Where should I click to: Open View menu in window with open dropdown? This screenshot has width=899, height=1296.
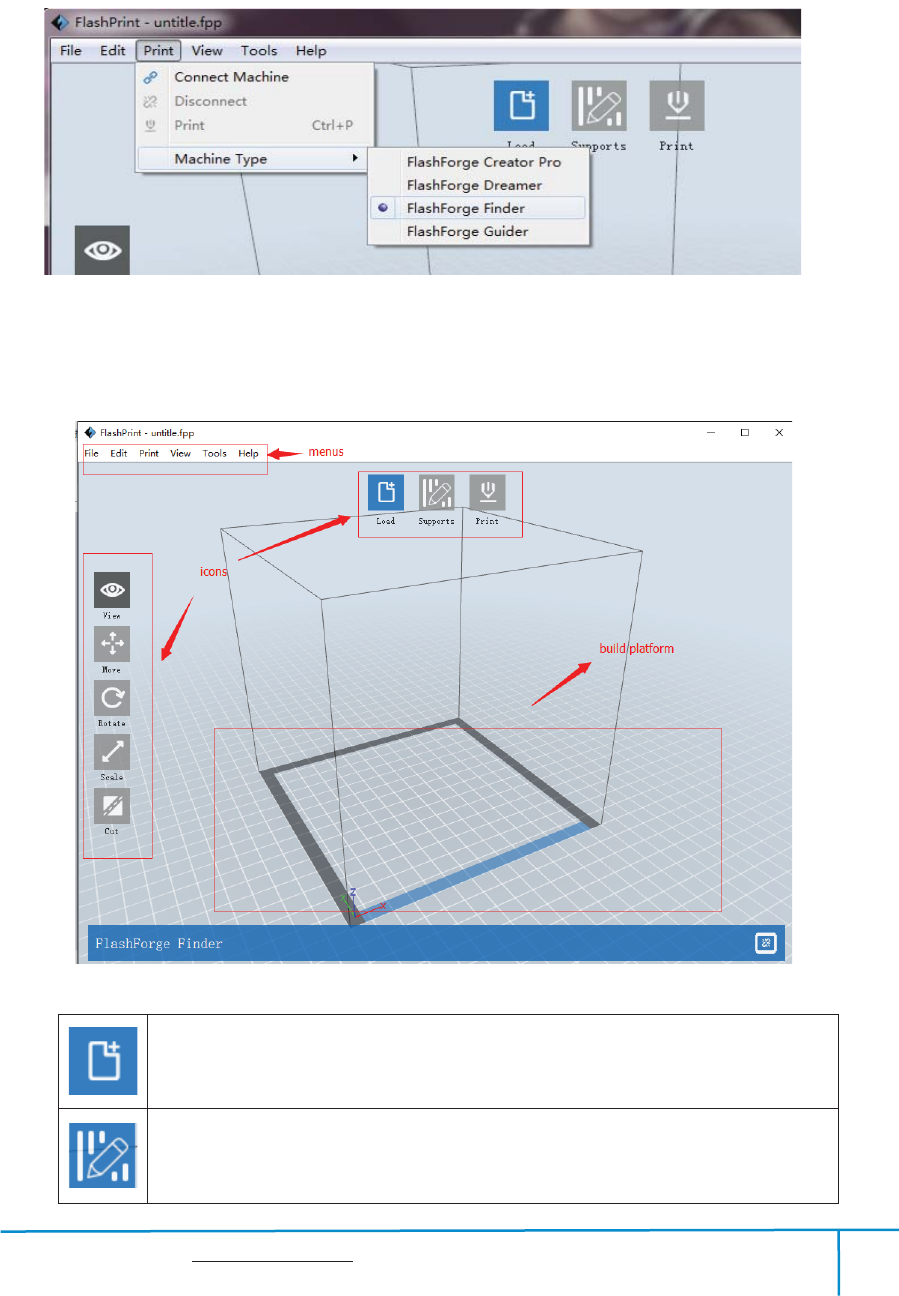207,51
